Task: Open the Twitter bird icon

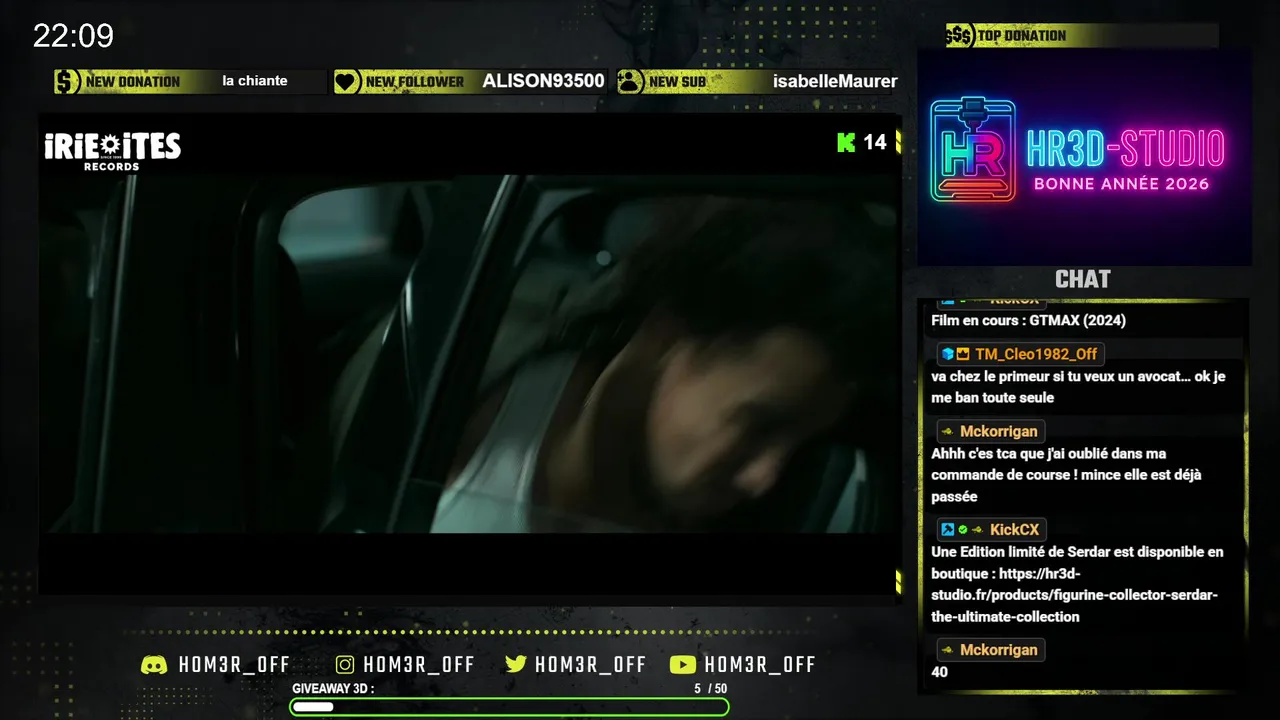Action: click(x=516, y=665)
